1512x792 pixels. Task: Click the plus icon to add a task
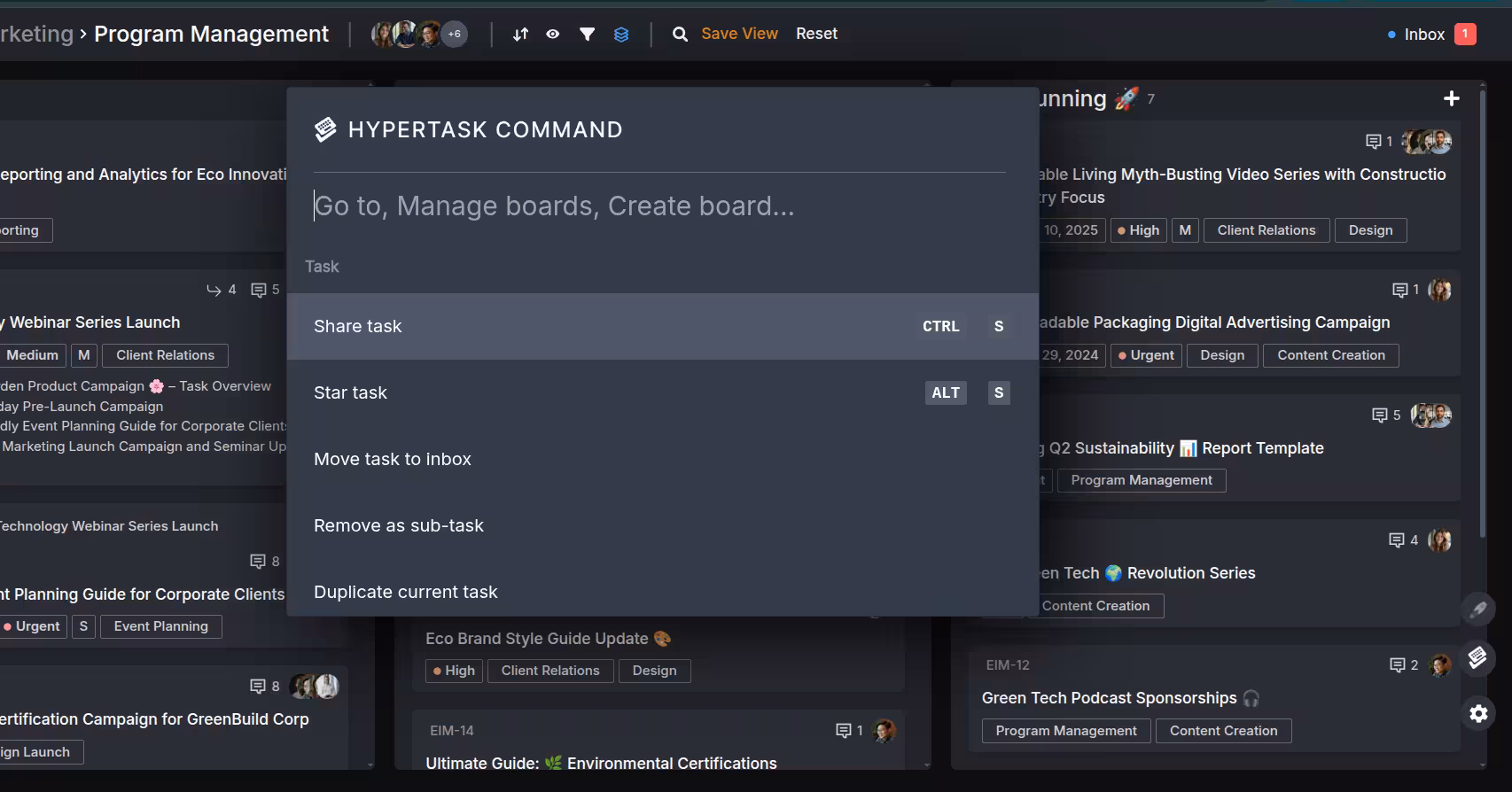tap(1451, 98)
